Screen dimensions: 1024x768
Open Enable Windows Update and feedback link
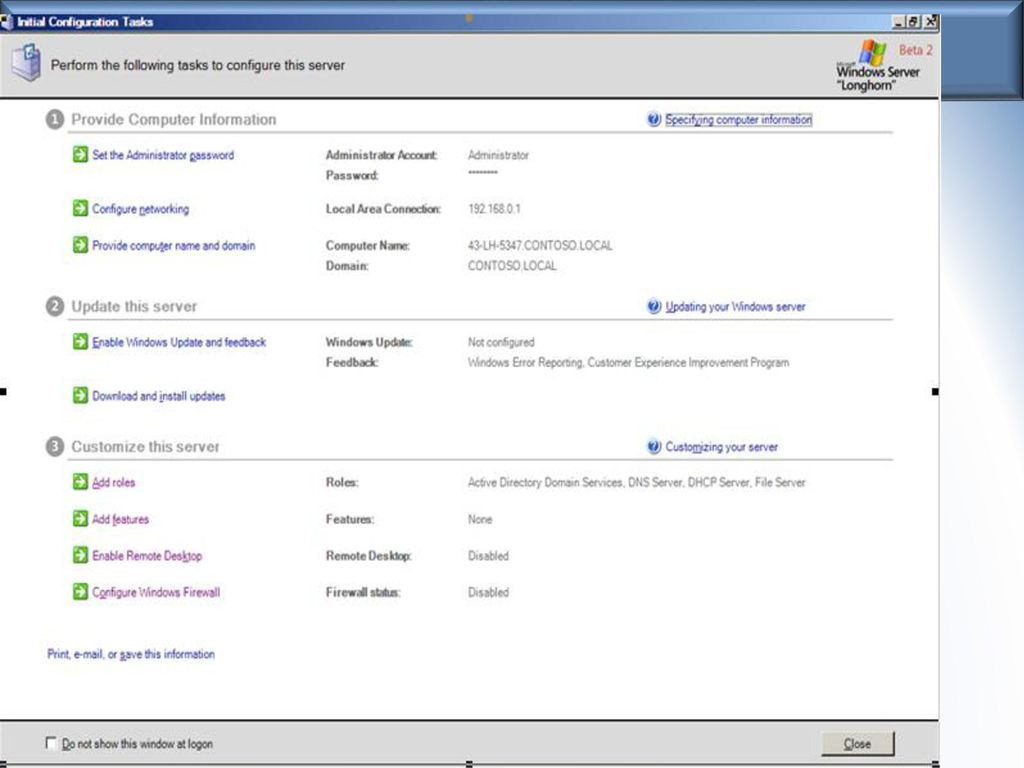pyautogui.click(x=179, y=342)
